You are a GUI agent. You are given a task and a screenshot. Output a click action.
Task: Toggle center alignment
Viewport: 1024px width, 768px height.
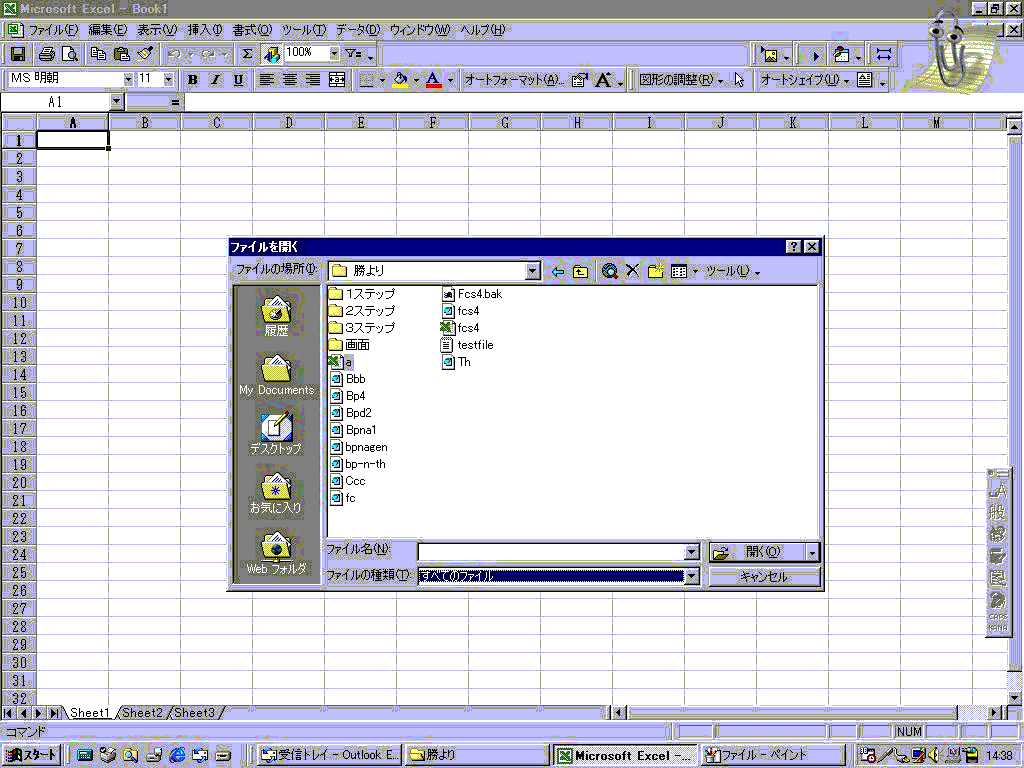click(x=289, y=80)
